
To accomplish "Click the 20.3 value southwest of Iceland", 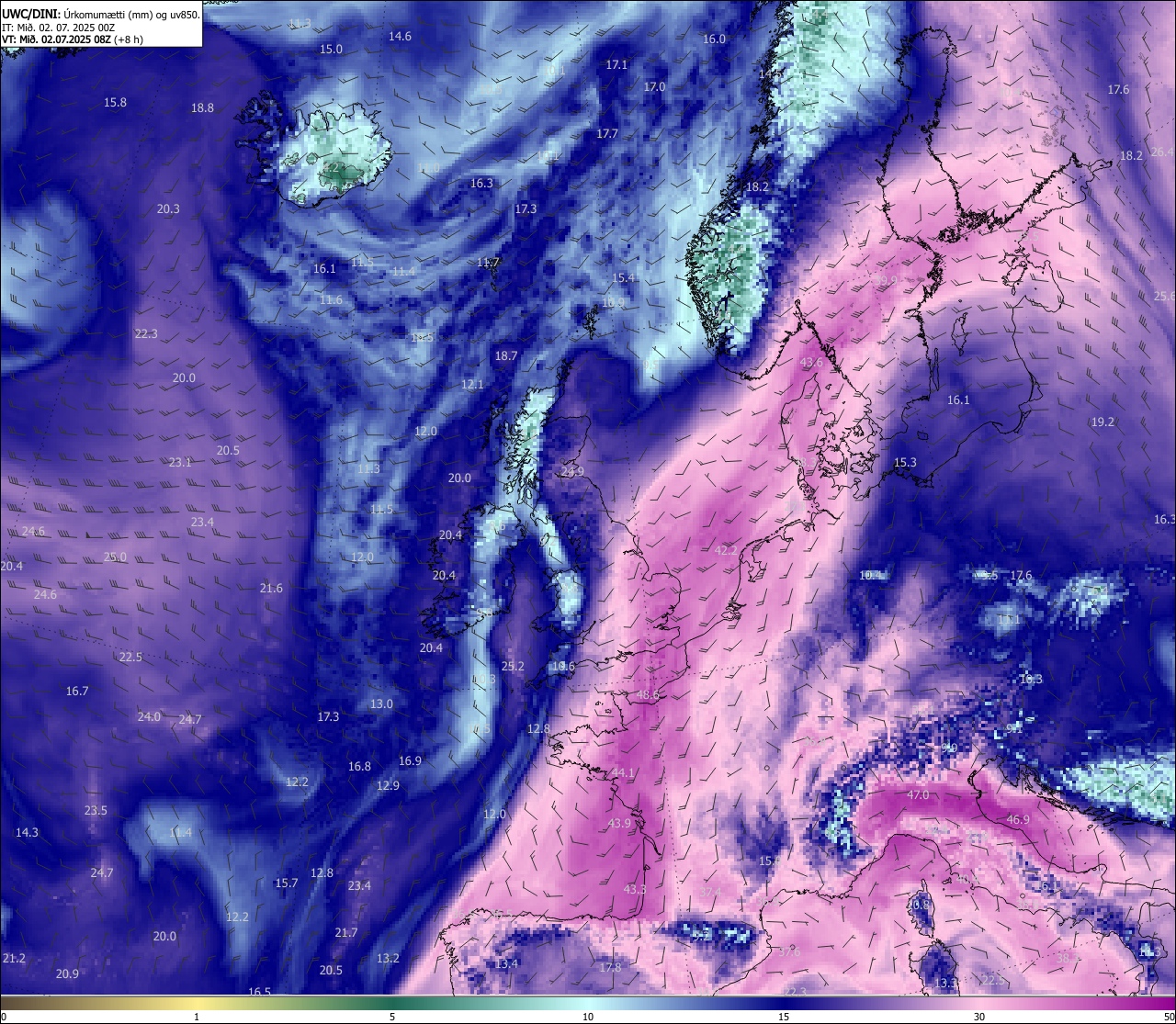I will coord(168,209).
